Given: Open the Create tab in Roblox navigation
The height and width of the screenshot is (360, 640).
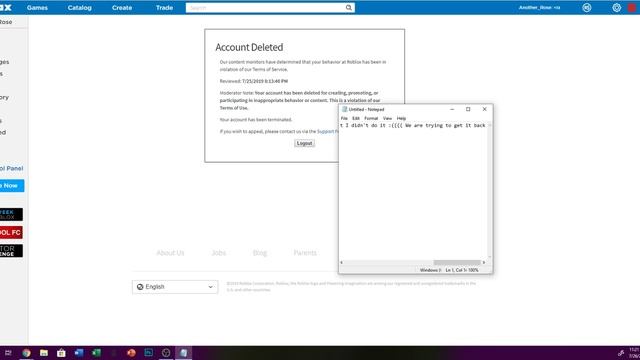Looking at the screenshot, I should [x=122, y=8].
